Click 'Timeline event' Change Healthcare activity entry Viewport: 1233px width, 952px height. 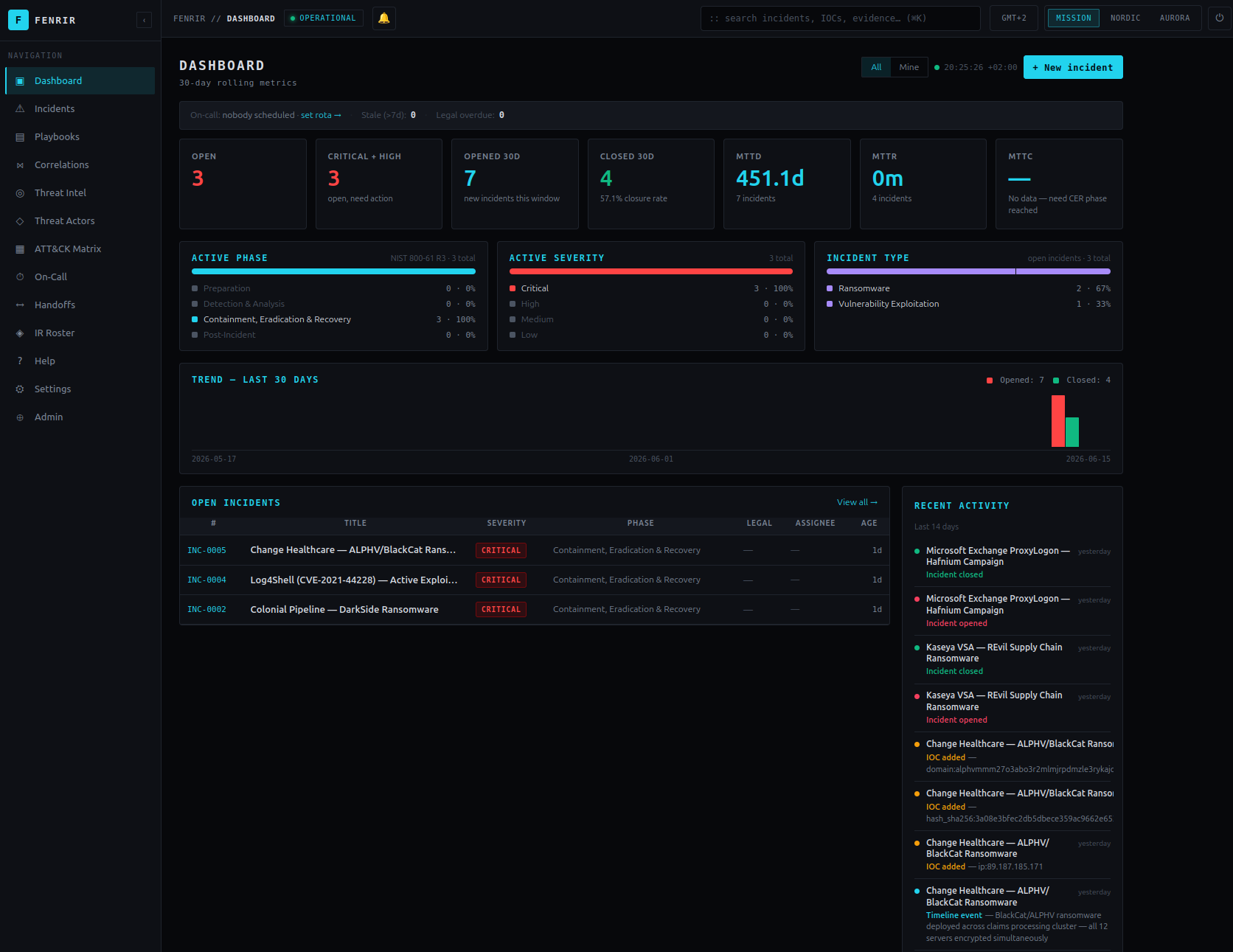coord(1013,914)
